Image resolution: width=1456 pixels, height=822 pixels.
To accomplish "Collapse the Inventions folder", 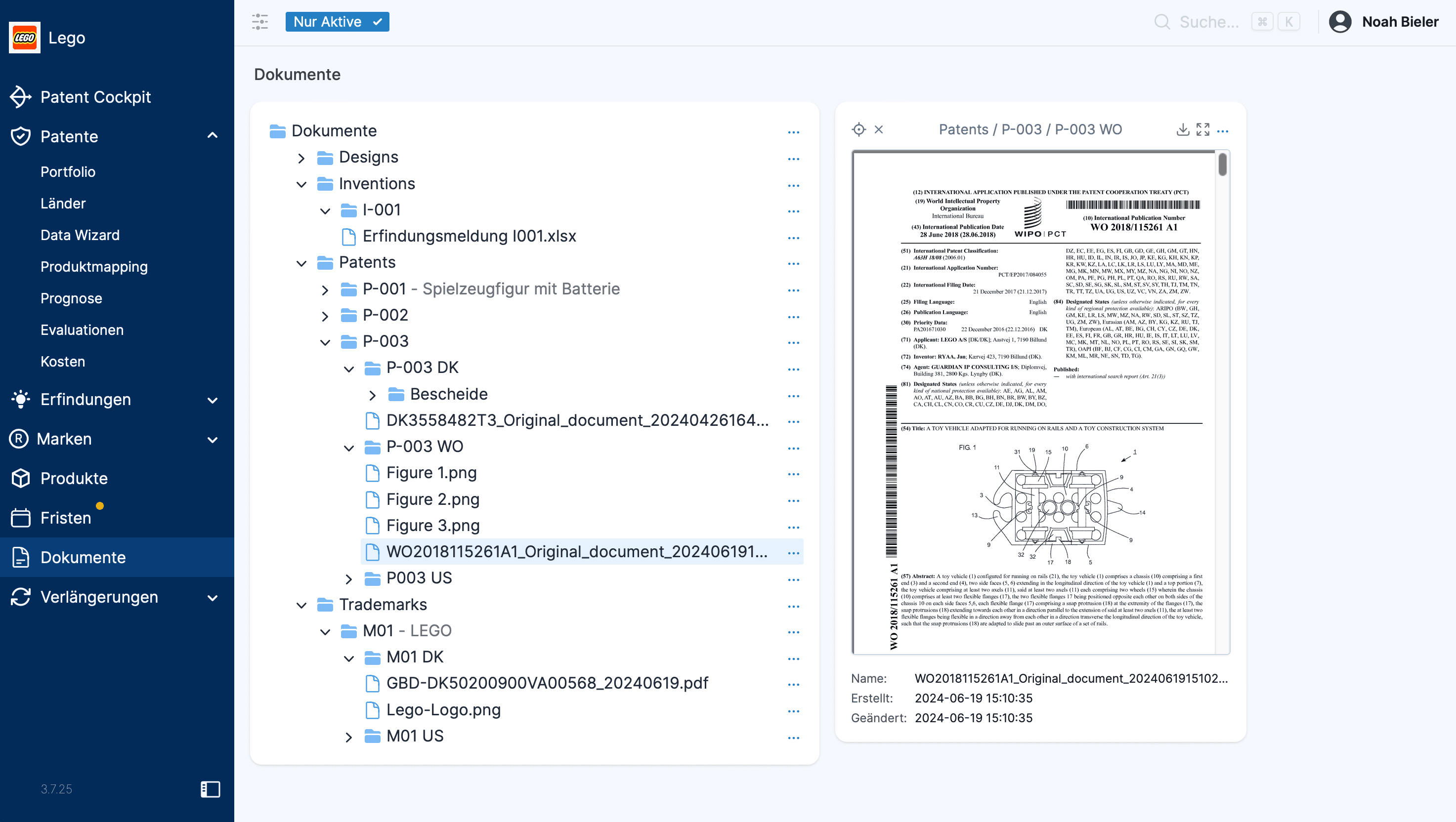I will click(302, 184).
